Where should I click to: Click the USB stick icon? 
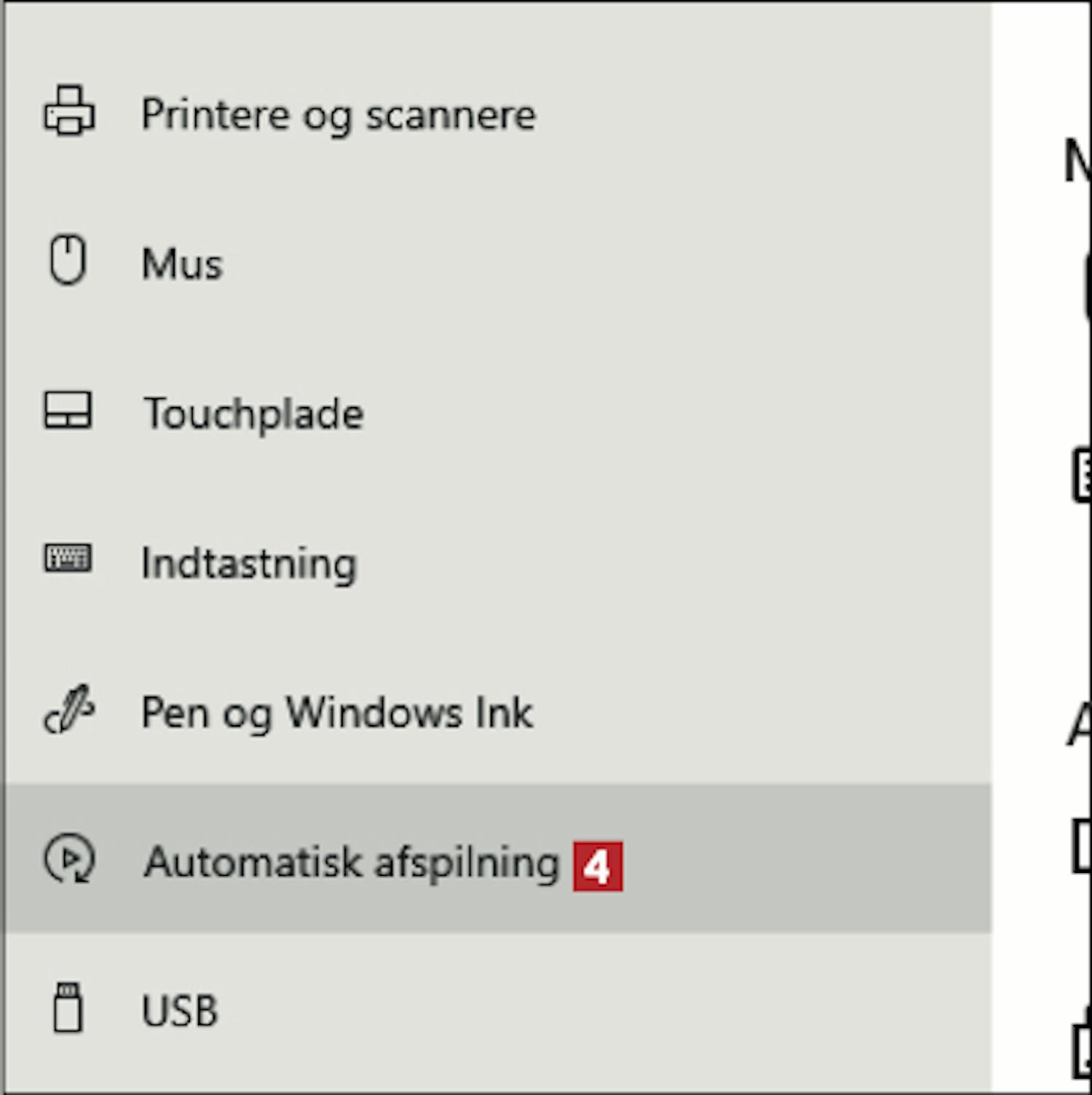[x=68, y=1008]
